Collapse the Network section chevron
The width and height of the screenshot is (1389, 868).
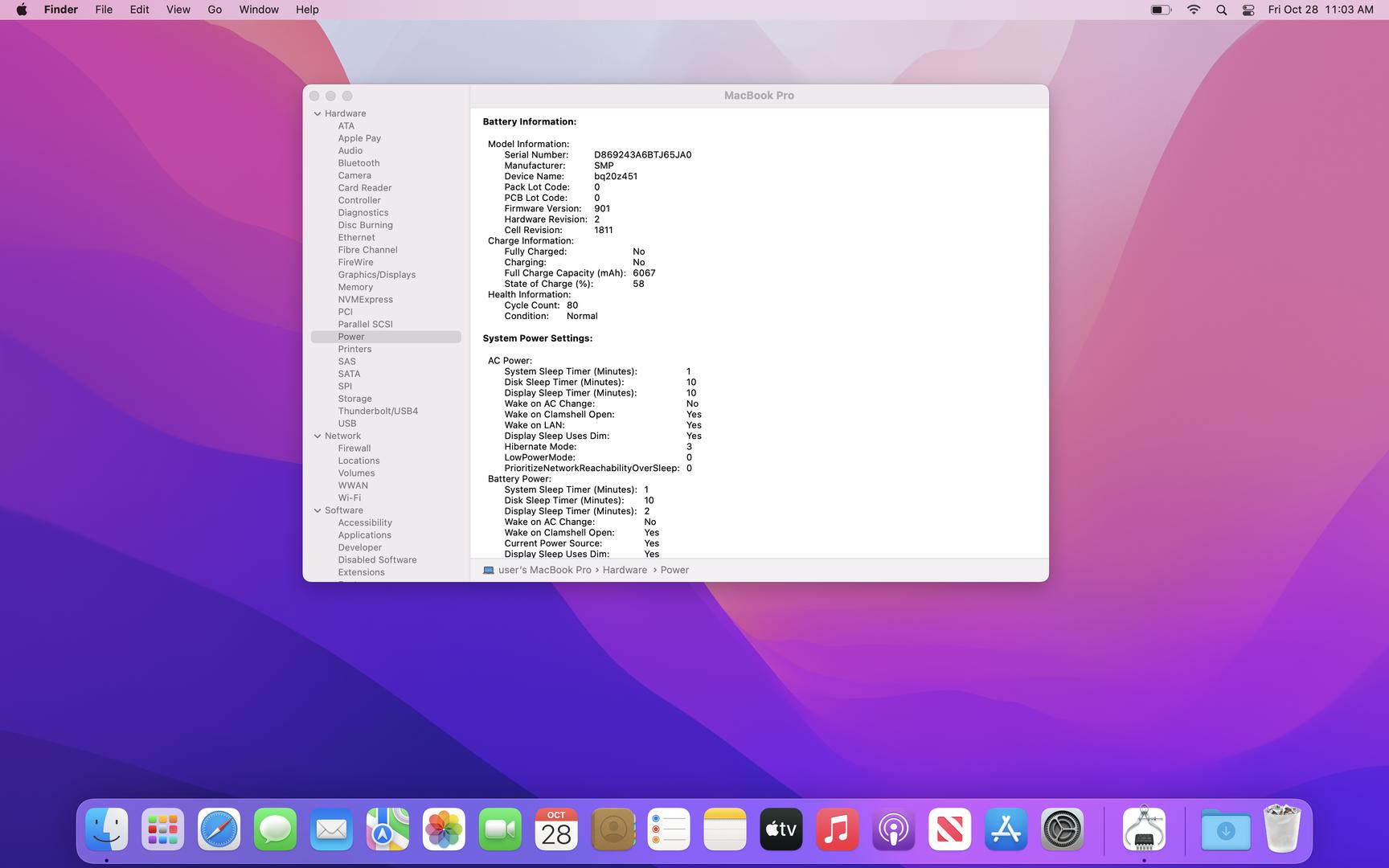[x=318, y=436]
